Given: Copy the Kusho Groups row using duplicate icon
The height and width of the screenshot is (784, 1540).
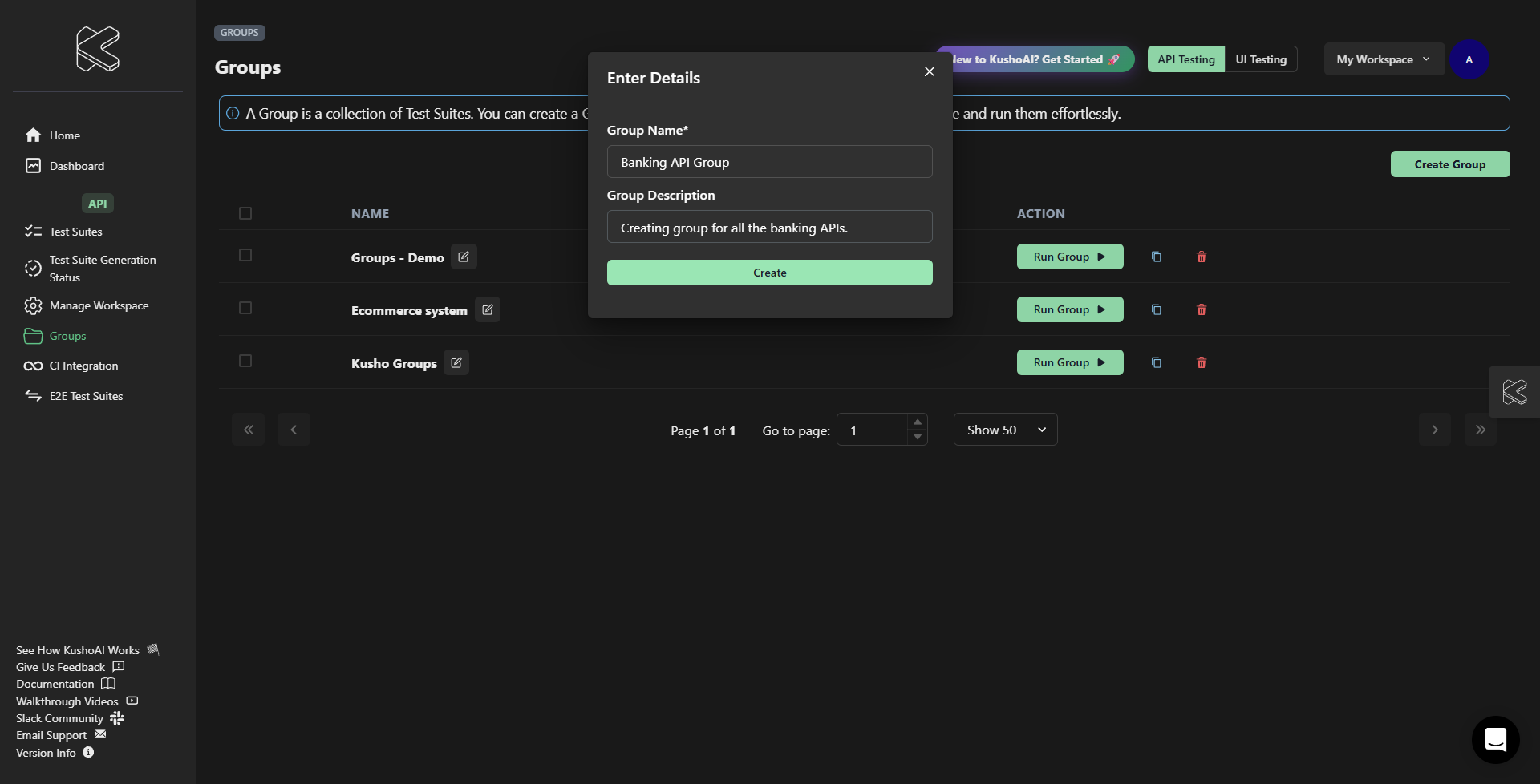Looking at the screenshot, I should pos(1156,363).
